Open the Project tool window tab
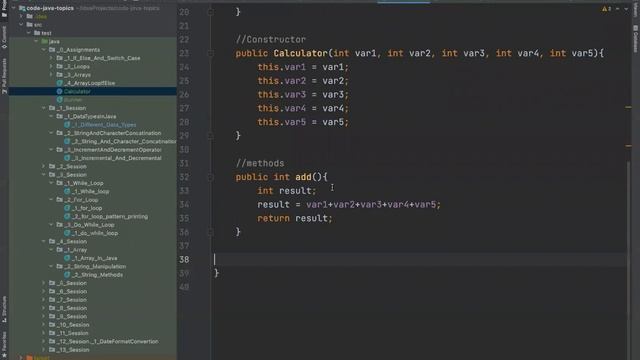The image size is (640, 360). tap(4, 8)
